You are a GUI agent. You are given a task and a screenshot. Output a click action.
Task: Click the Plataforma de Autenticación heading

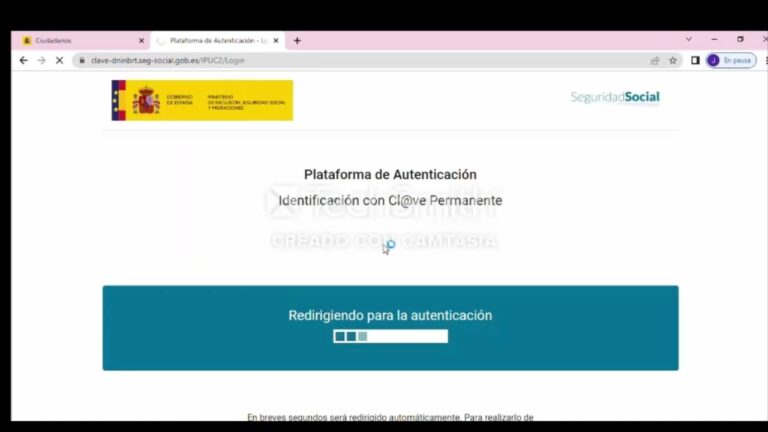click(390, 174)
